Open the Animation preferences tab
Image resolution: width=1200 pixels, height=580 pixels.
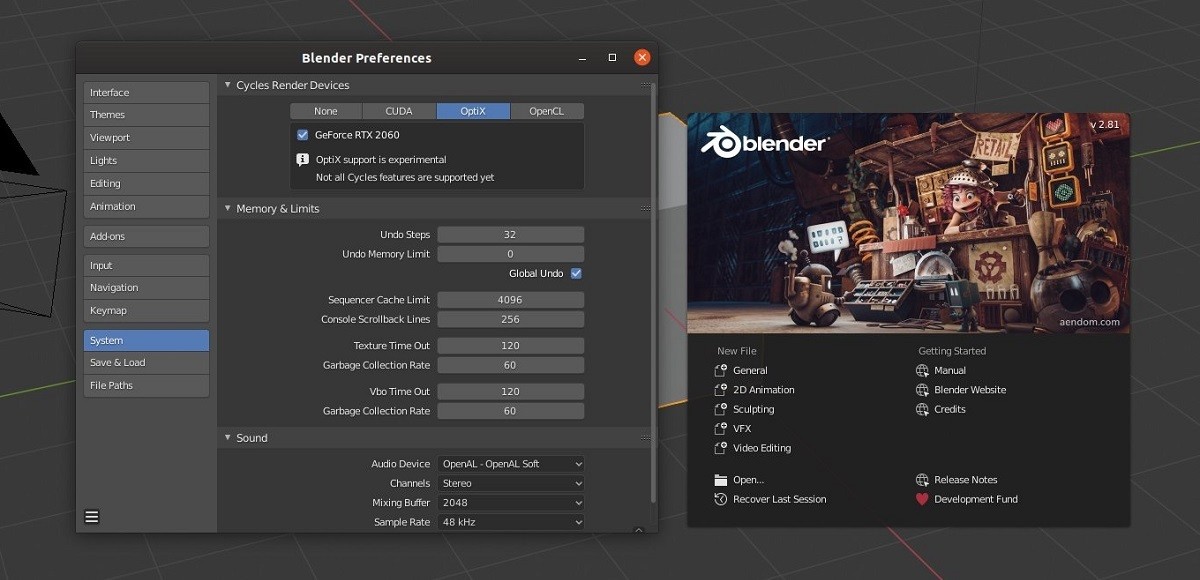click(146, 207)
